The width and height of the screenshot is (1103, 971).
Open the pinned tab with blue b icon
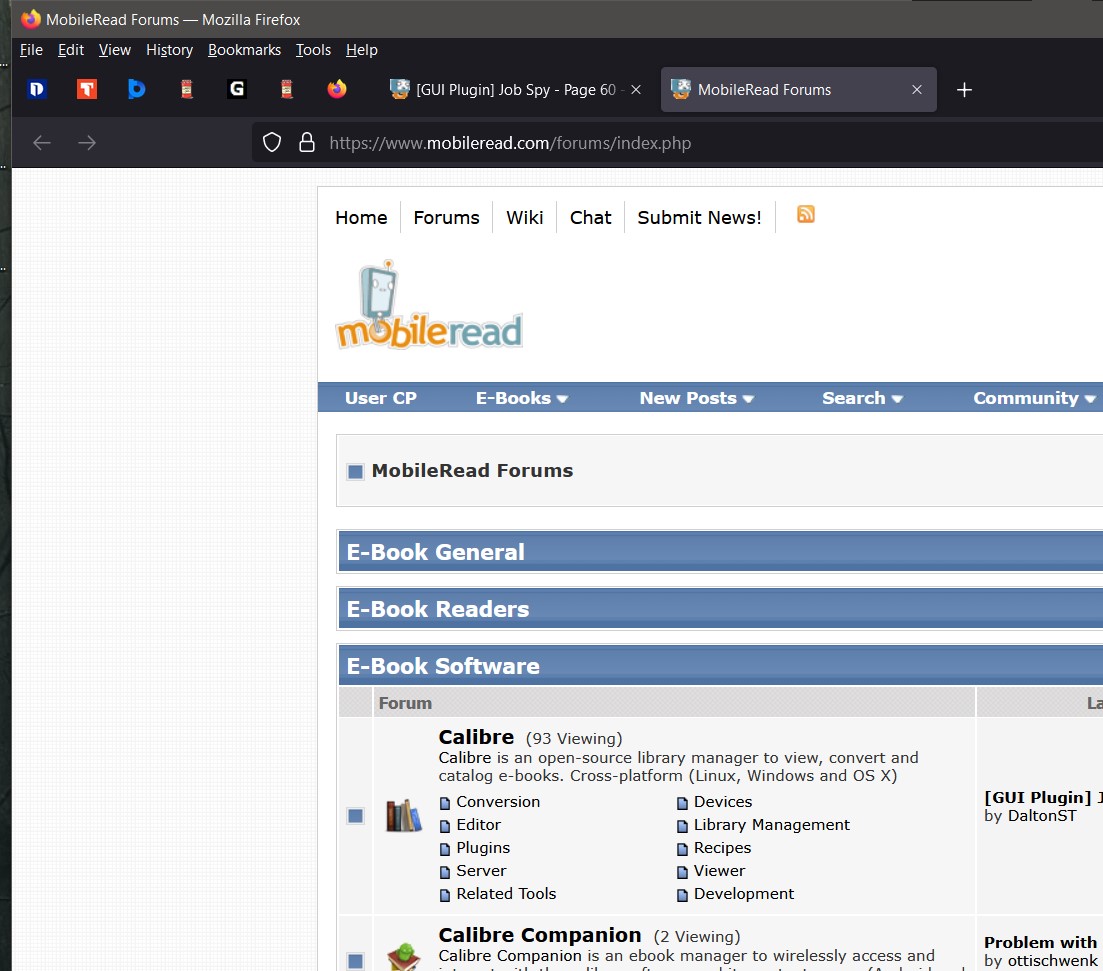[x=136, y=89]
